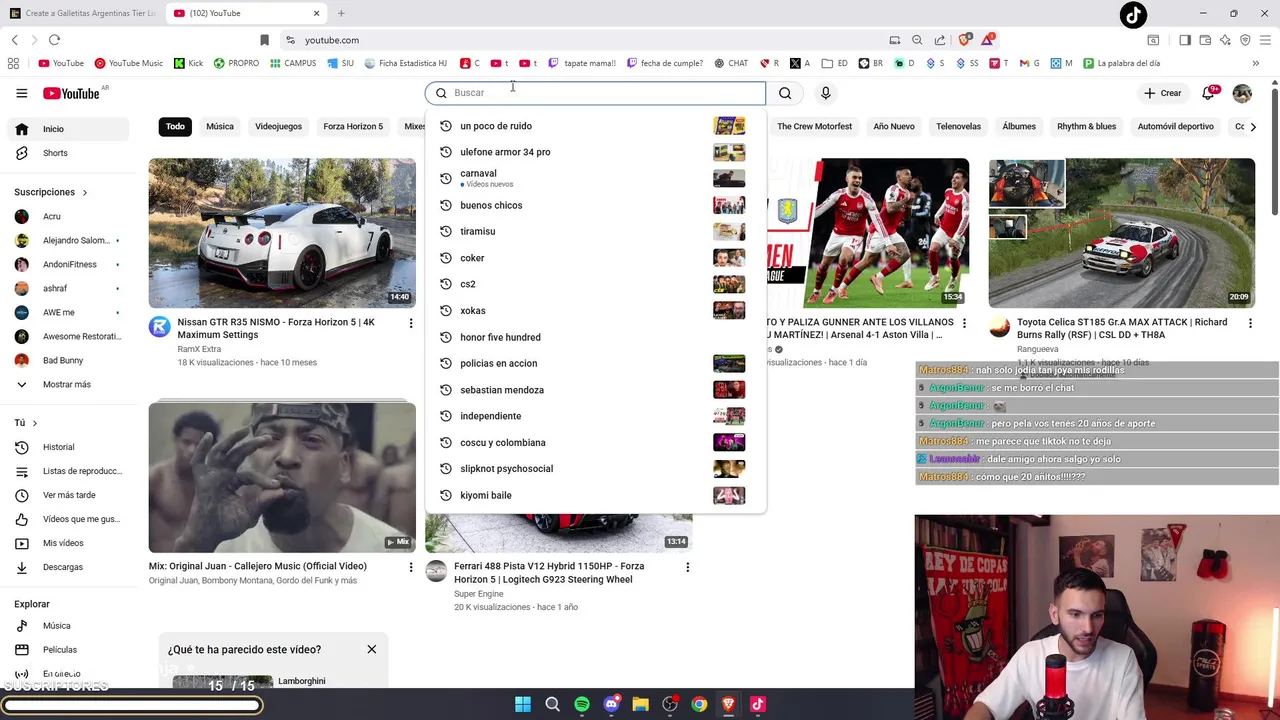Open Ver más tarde in sidebar
Image resolution: width=1280 pixels, height=720 pixels.
[66, 495]
